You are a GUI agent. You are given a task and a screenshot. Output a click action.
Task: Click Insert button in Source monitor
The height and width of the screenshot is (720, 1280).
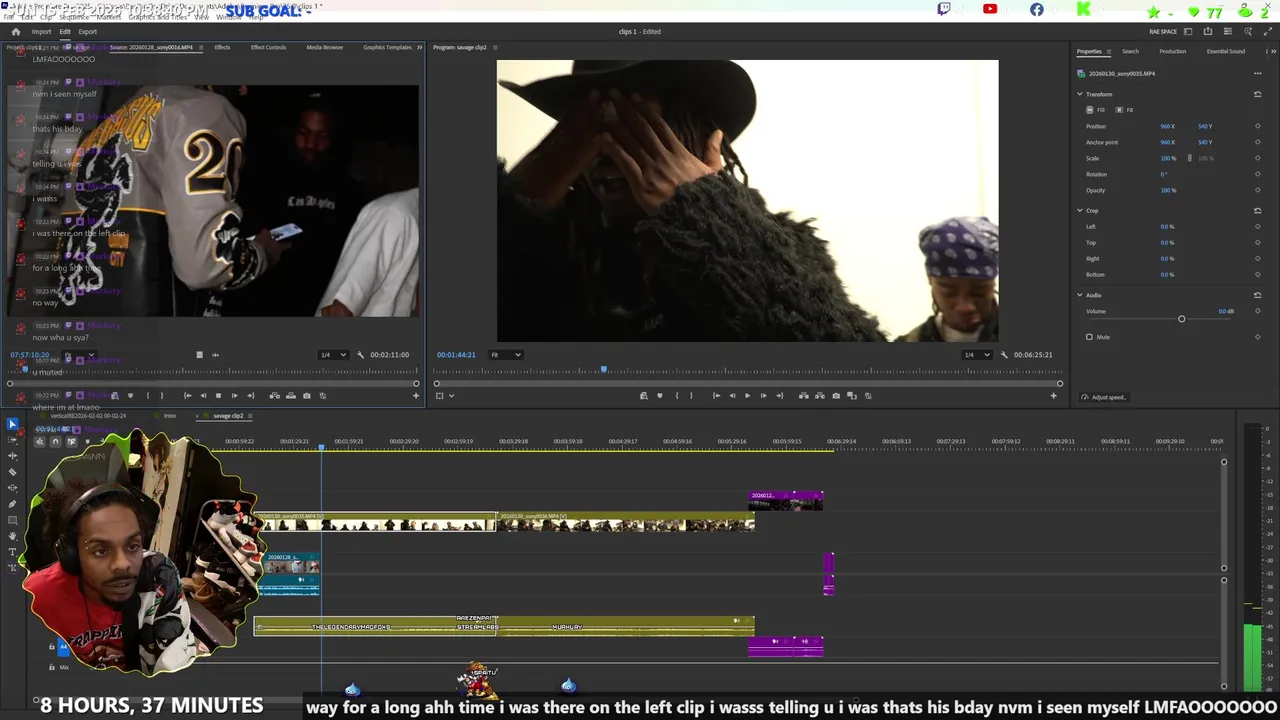pos(274,395)
